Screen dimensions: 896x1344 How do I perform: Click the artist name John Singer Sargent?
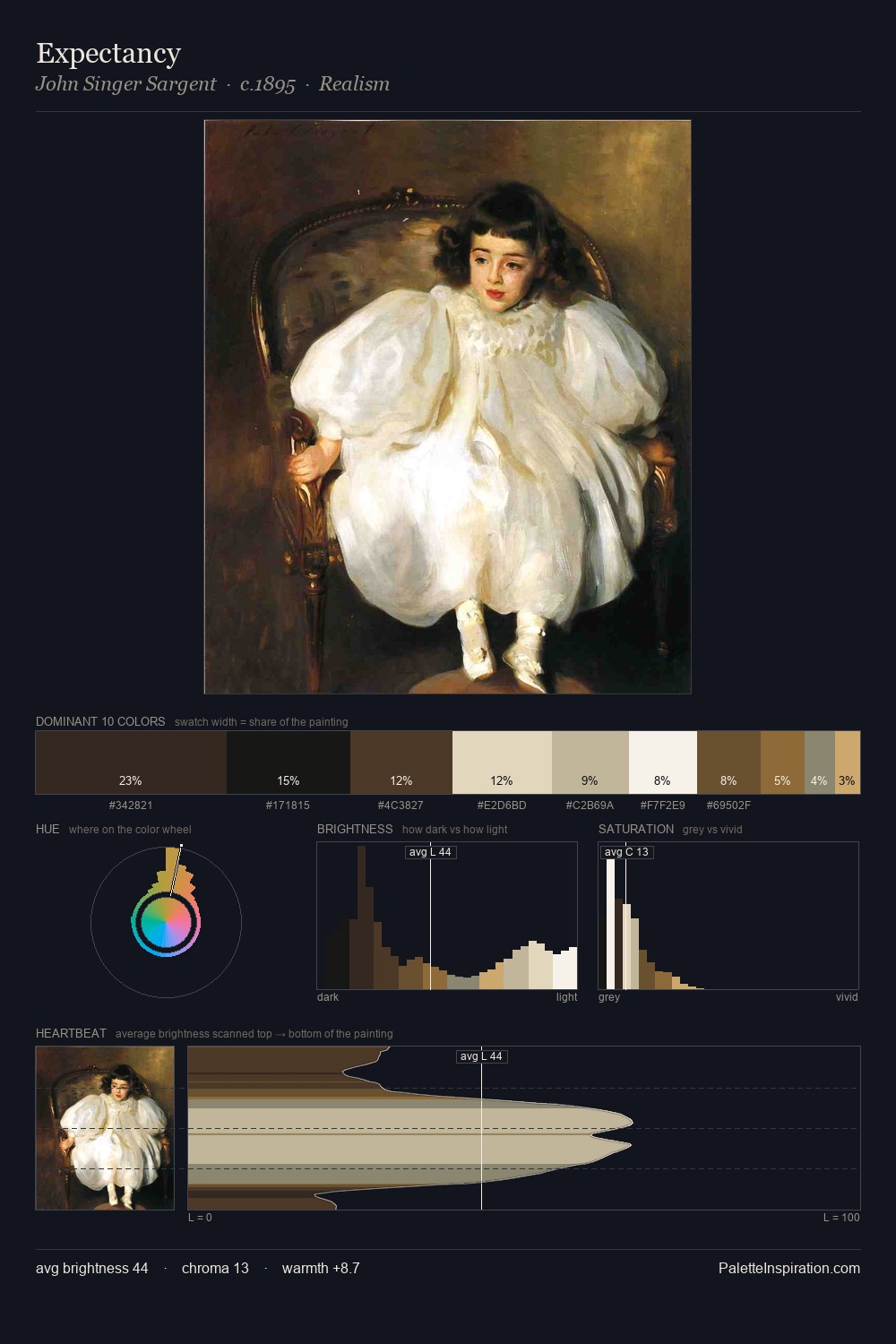[125, 84]
